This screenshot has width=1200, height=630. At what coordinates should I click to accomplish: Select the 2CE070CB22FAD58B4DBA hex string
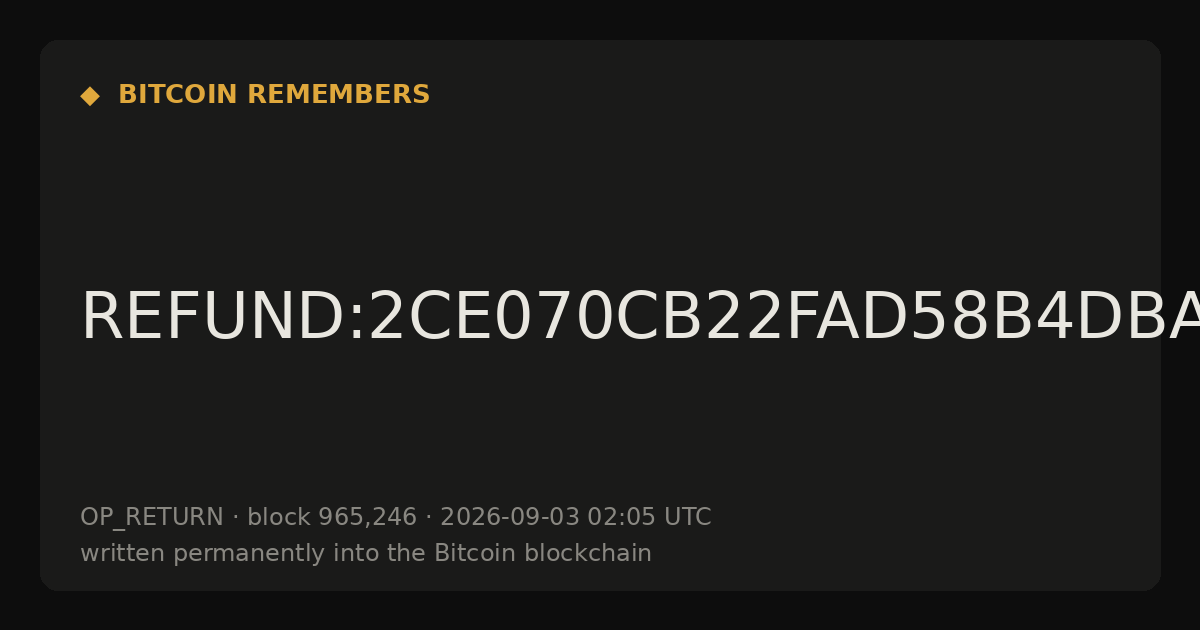tap(783, 318)
